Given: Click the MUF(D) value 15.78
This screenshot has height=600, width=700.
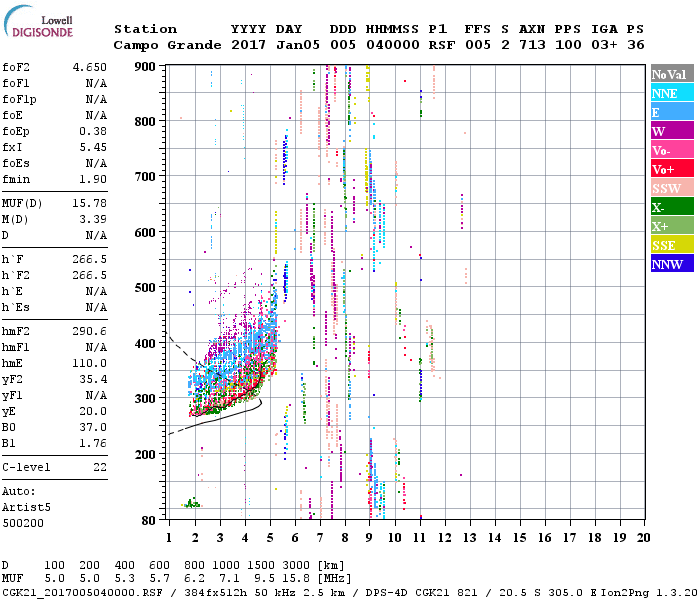Looking at the screenshot, I should pyautogui.click(x=90, y=204).
